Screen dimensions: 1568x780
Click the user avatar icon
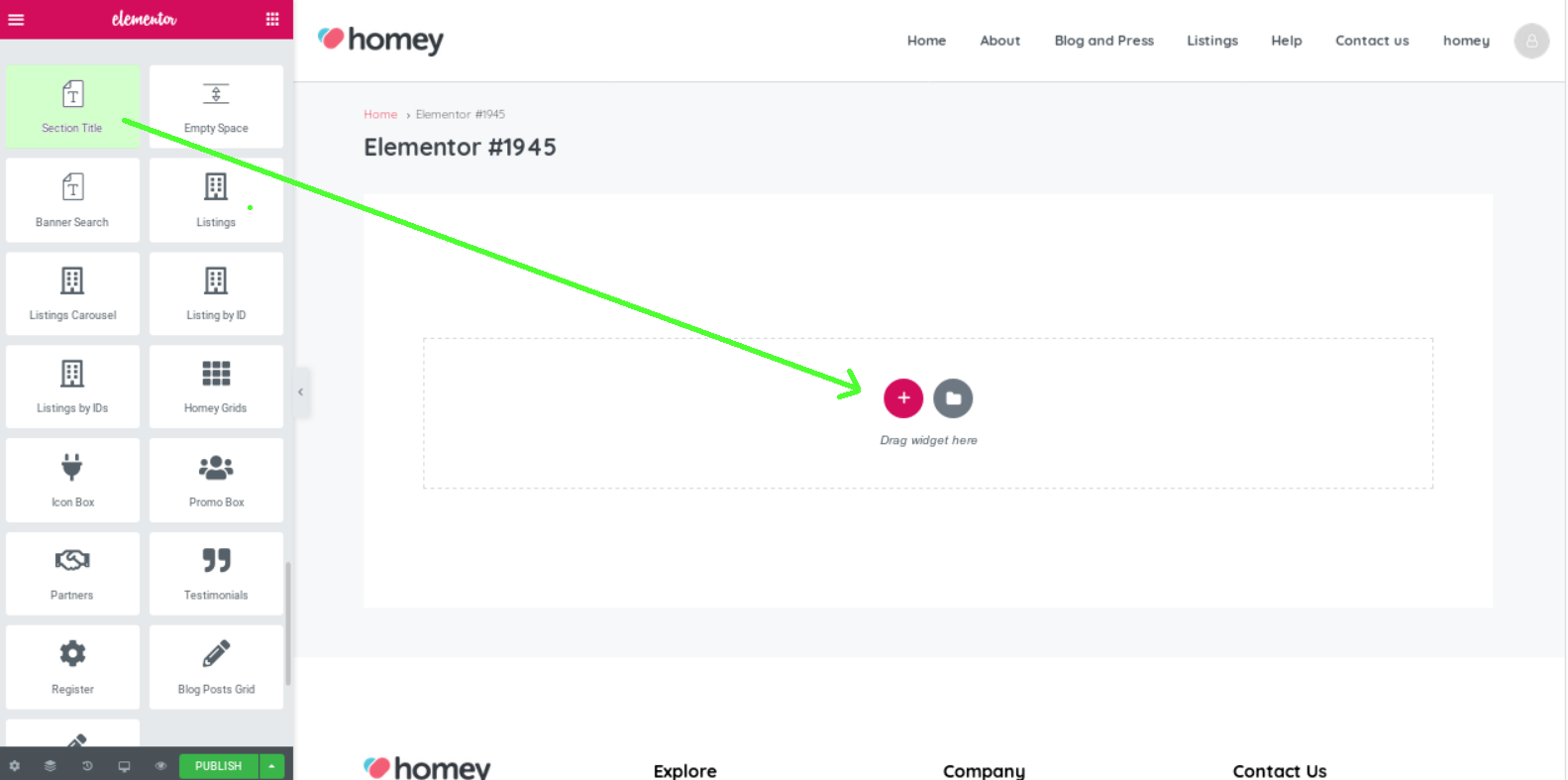1531,41
